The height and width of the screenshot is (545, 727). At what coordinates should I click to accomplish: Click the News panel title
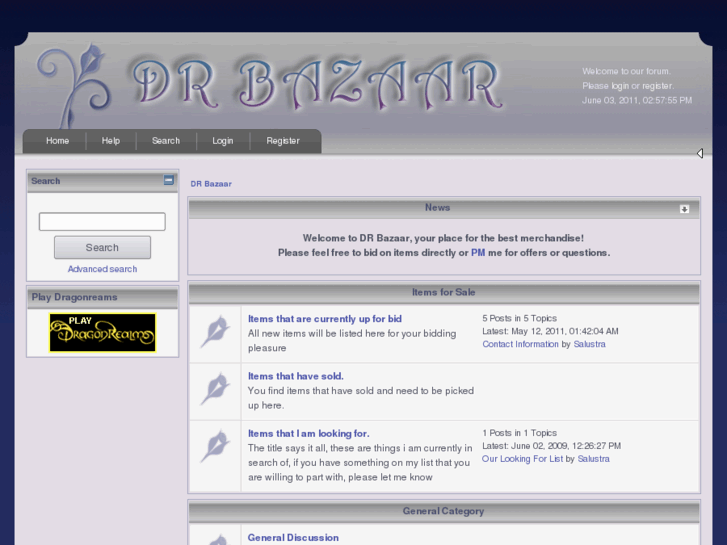pos(438,207)
